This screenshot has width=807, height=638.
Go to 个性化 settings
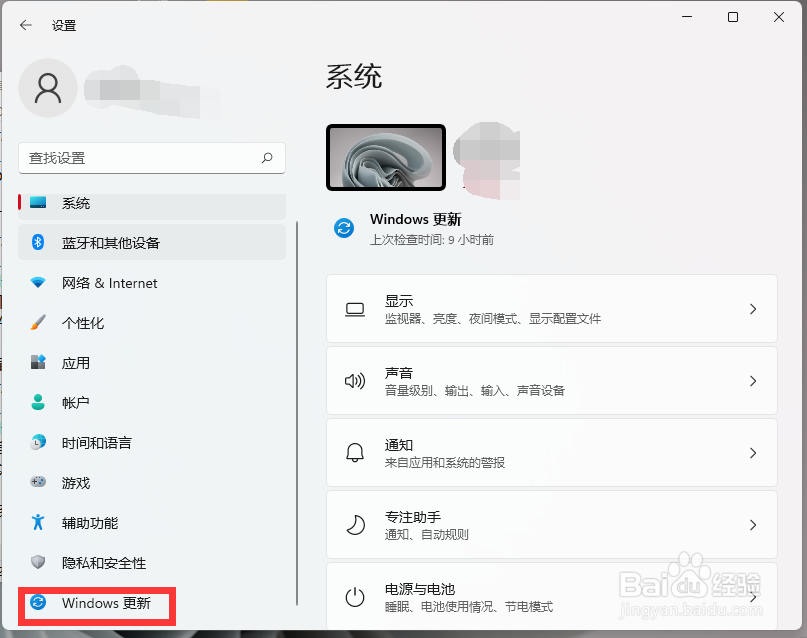pyautogui.click(x=152, y=323)
